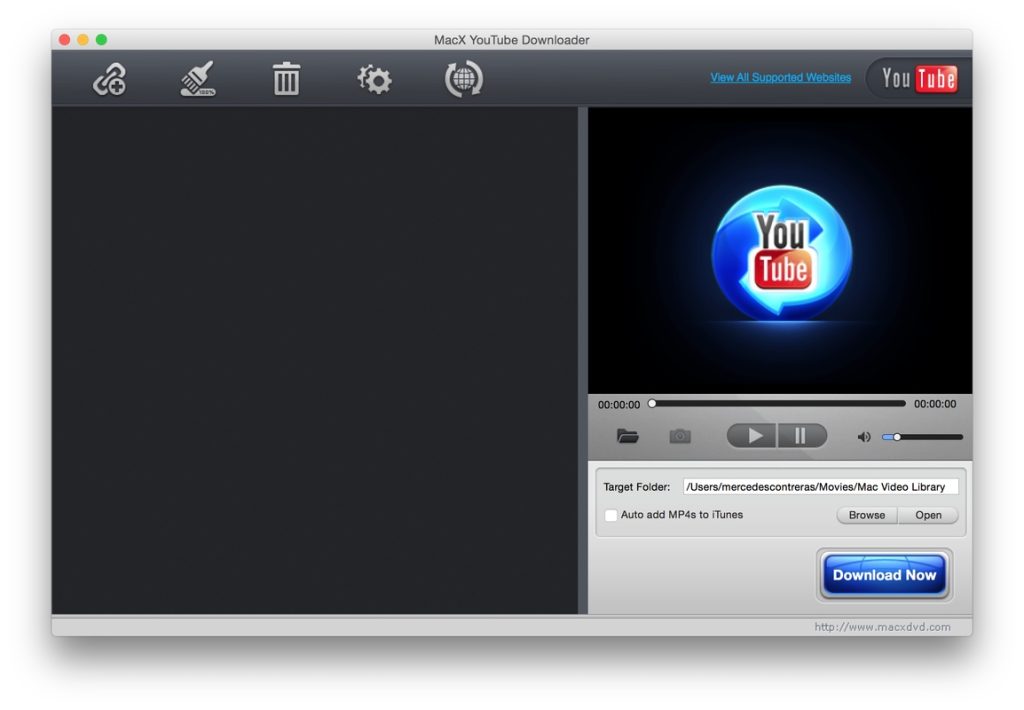Enable Auto add MP4s to iTunes
The height and width of the screenshot is (710, 1024).
611,515
